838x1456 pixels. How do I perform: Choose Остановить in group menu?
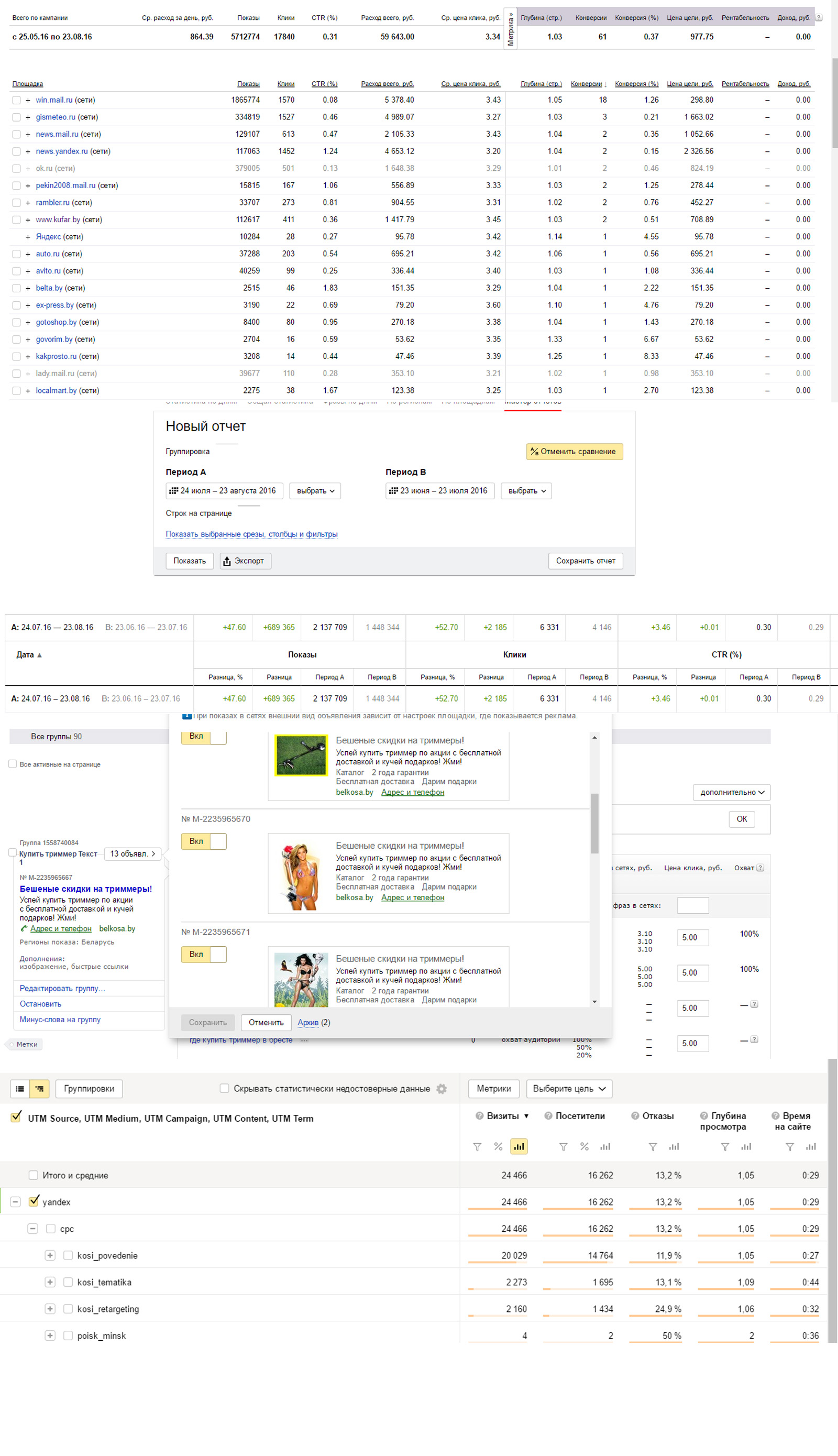(x=40, y=1003)
